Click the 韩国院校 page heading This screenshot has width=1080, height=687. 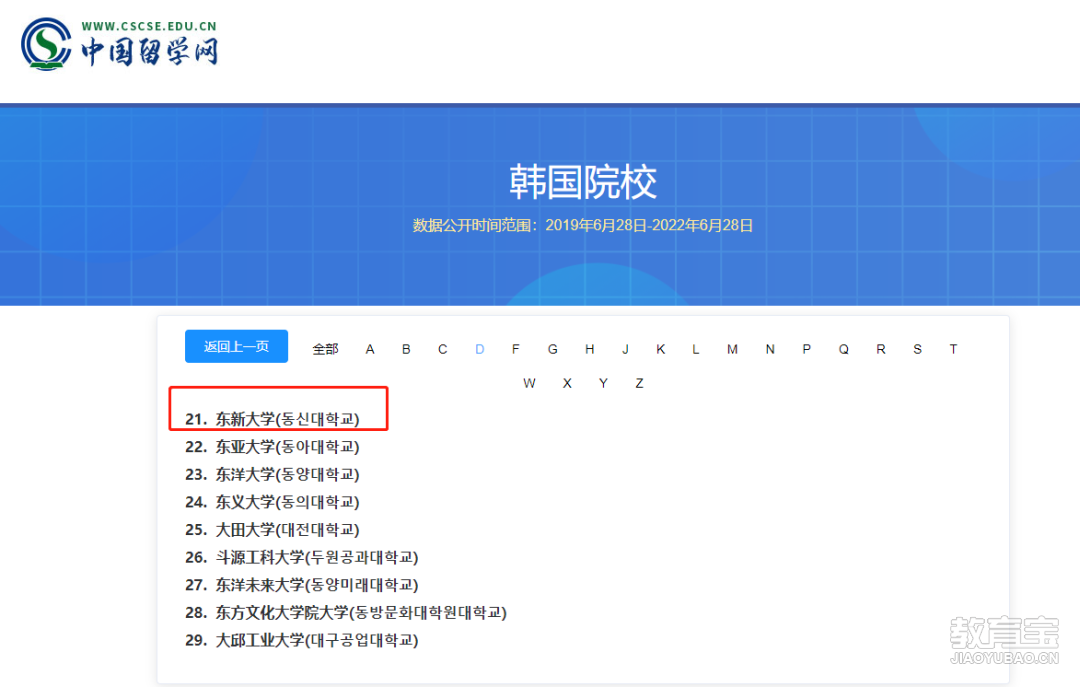[583, 182]
